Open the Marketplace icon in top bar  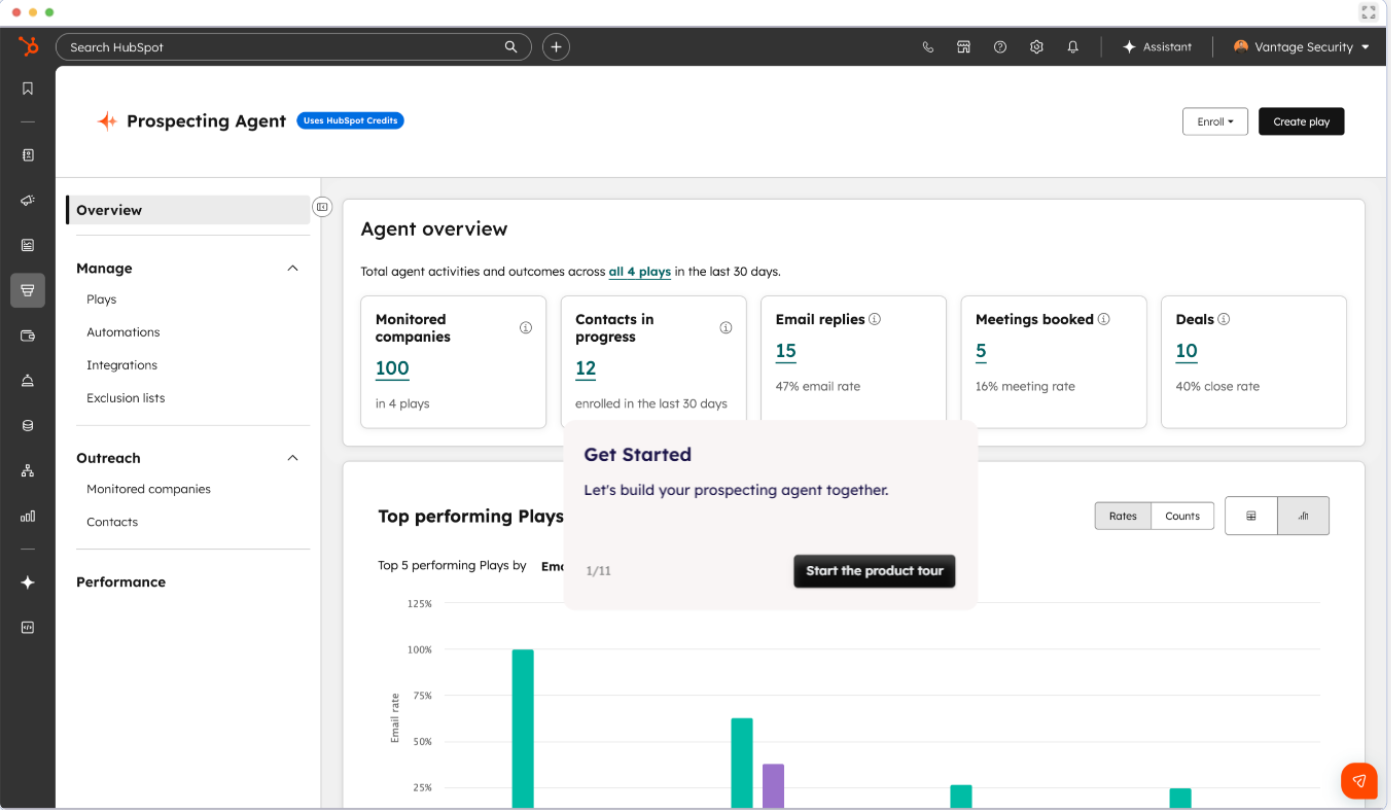(964, 47)
